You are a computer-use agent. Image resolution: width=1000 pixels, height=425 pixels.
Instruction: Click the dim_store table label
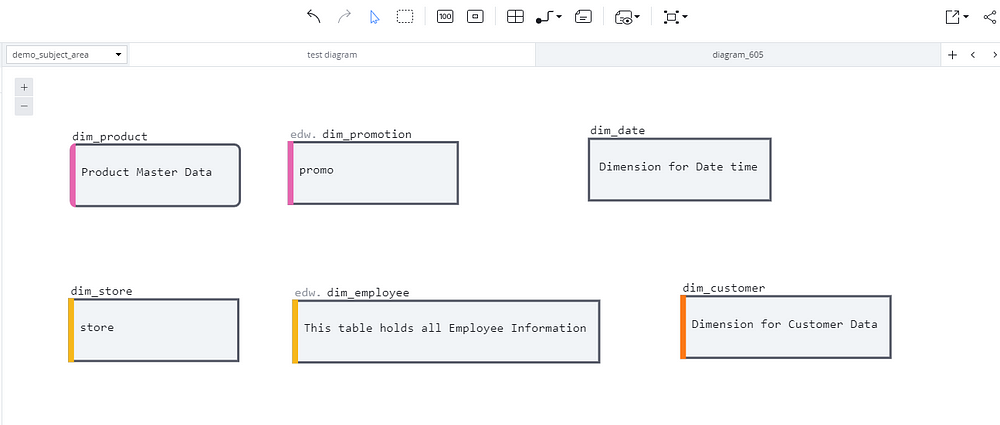pos(101,291)
